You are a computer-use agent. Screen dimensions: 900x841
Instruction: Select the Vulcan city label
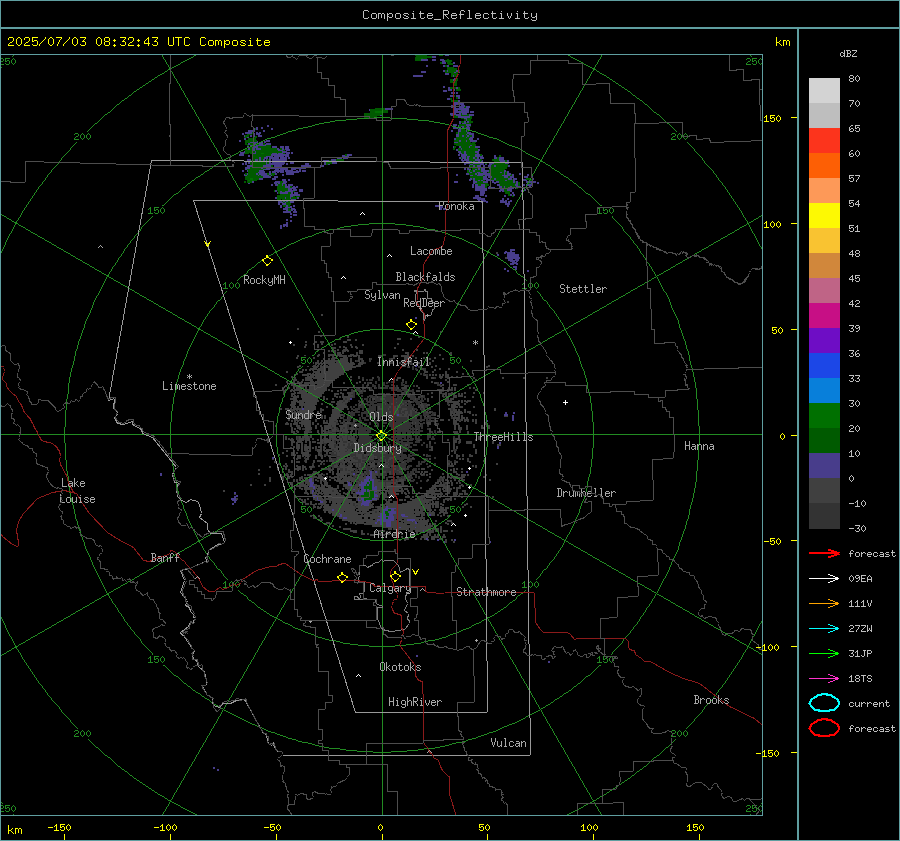(508, 743)
